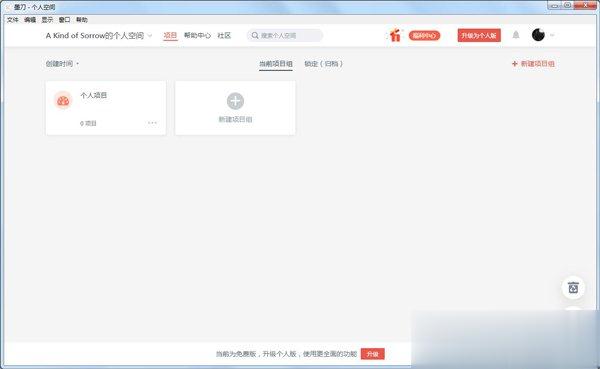Click the plus circle on 新建项目组 card
The image size is (600, 369).
coord(235,101)
